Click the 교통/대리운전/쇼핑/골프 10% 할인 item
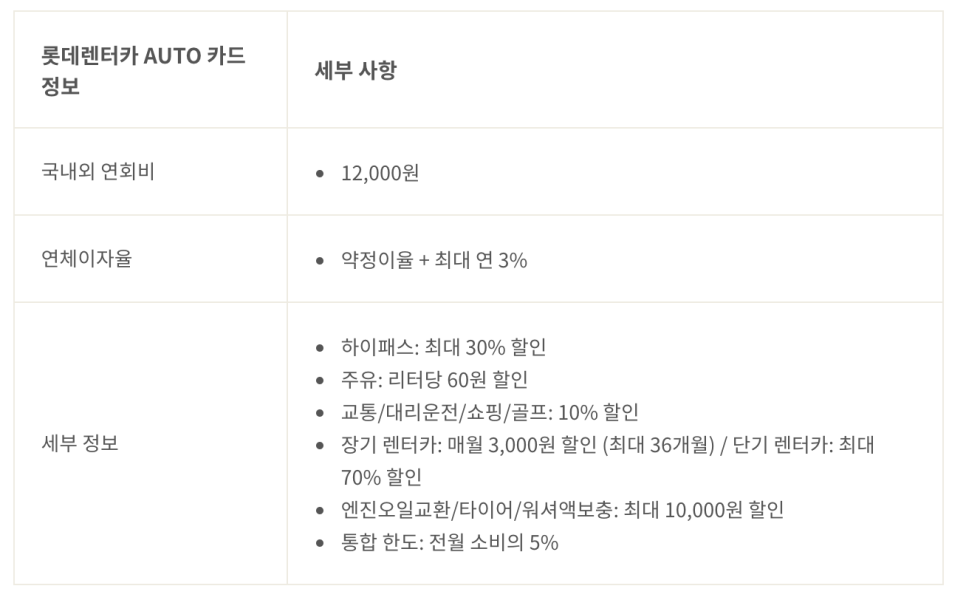Screen dimensions: 966x600 (490, 412)
